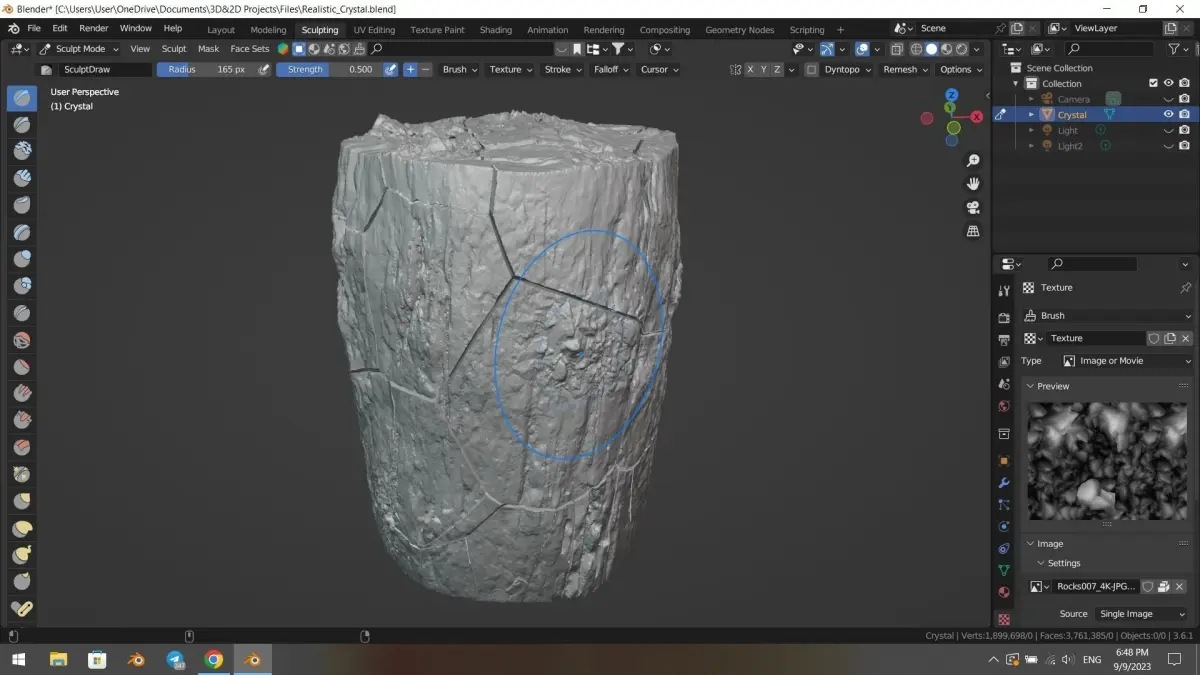Collapse the Preview panel section
1200x675 pixels.
tap(1052, 386)
